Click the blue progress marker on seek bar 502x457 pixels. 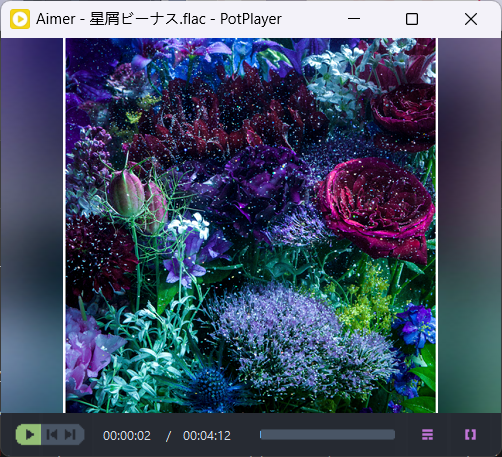point(261,435)
